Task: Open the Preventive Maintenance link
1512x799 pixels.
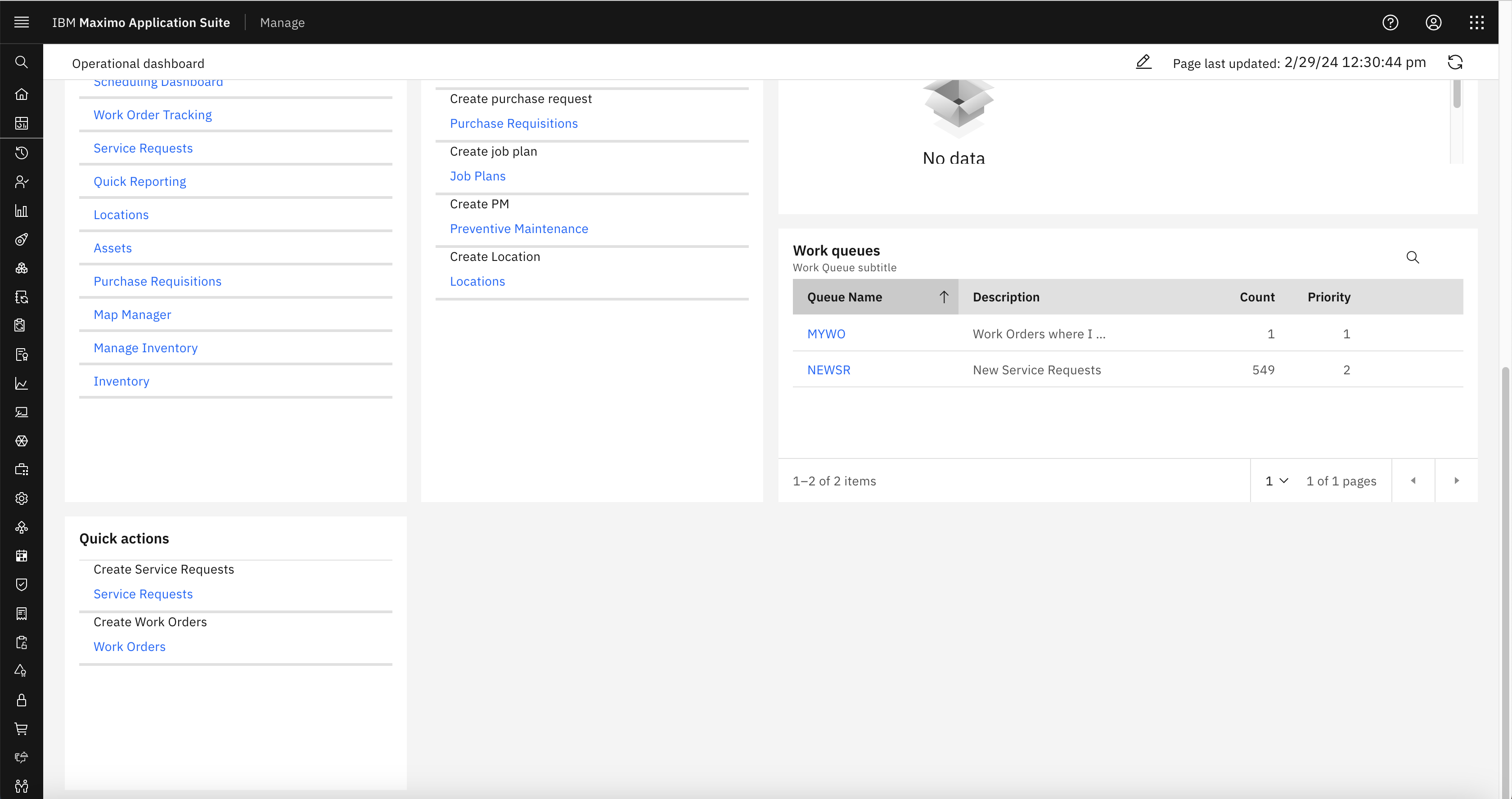Action: coord(519,229)
